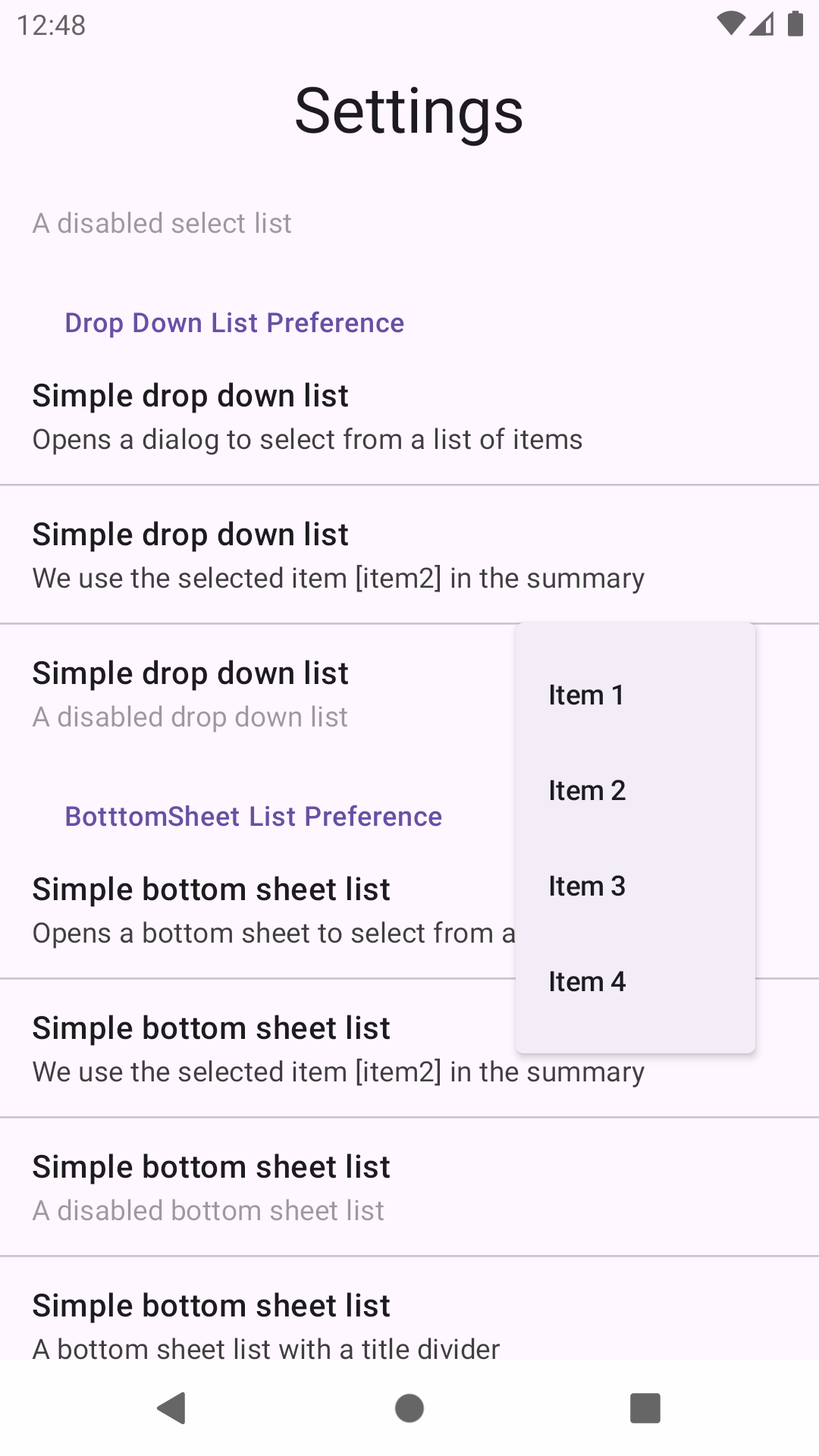Tap the disabled drop down list entry
The height and width of the screenshot is (1456, 819).
258,694
